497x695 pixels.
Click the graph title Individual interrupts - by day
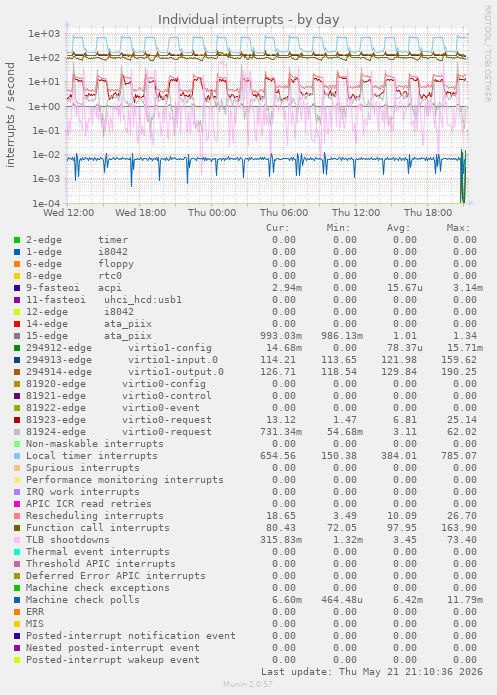point(249,20)
